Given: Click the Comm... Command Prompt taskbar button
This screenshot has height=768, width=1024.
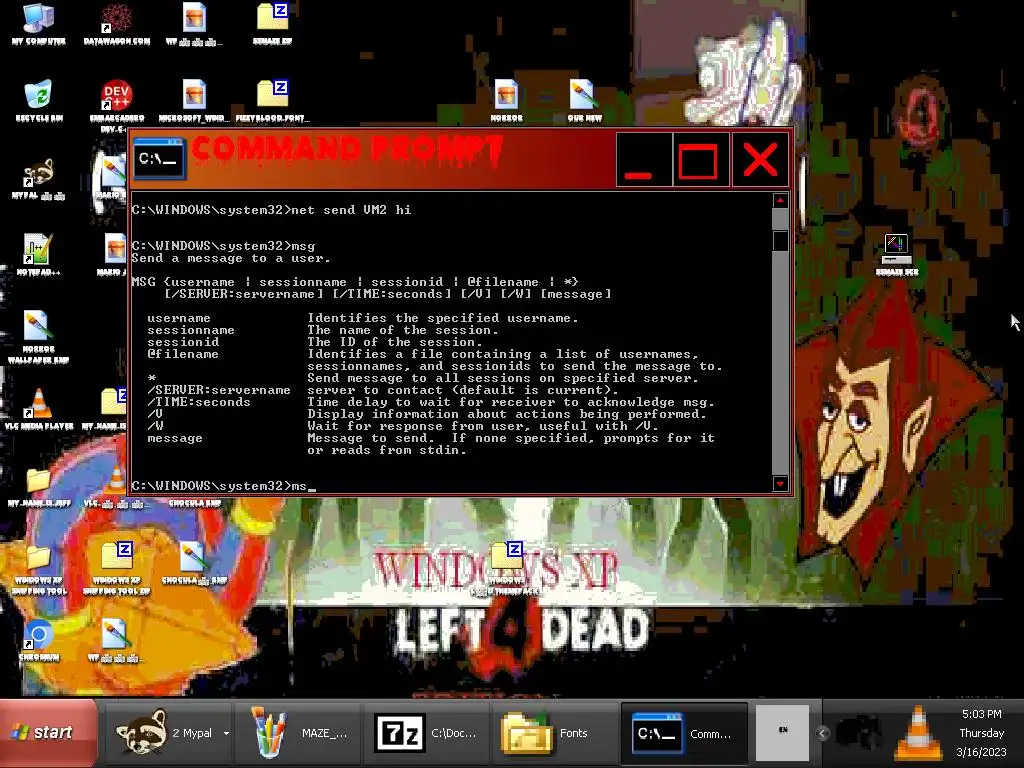Looking at the screenshot, I should pyautogui.click(x=684, y=733).
